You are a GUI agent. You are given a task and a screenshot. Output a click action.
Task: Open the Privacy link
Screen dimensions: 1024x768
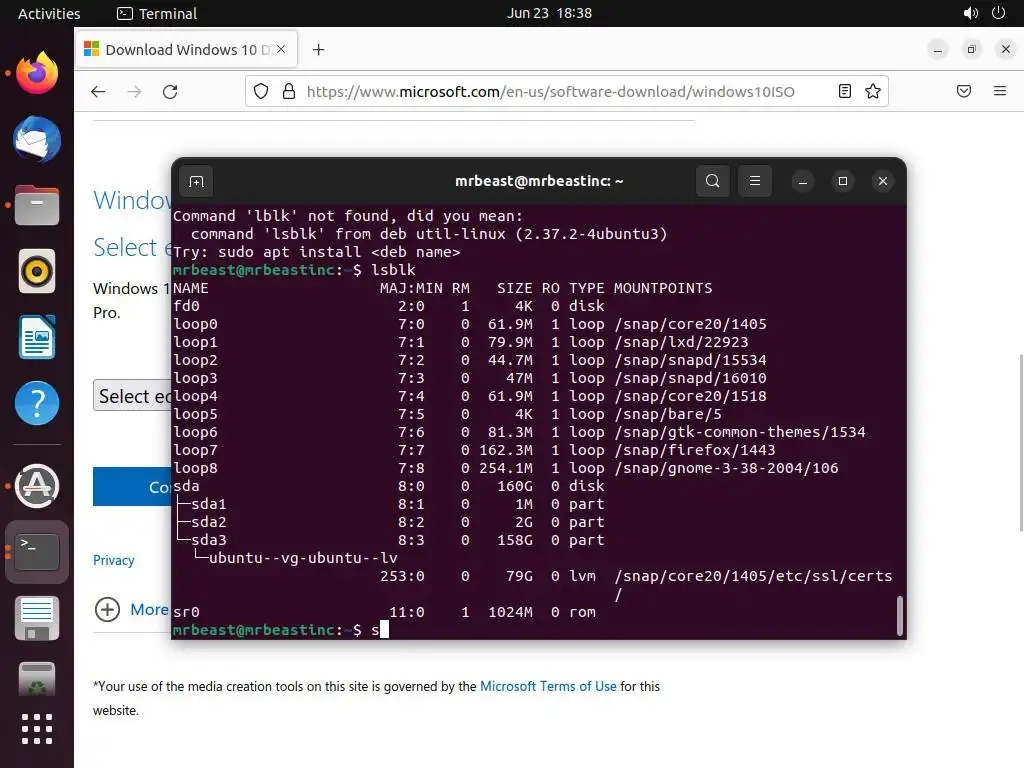114,560
